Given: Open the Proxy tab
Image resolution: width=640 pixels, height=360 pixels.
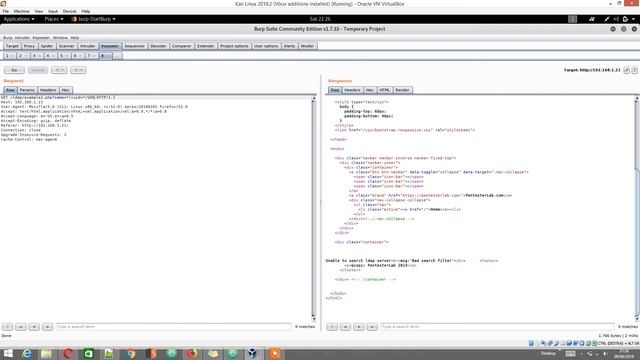Looking at the screenshot, I should (x=29, y=46).
